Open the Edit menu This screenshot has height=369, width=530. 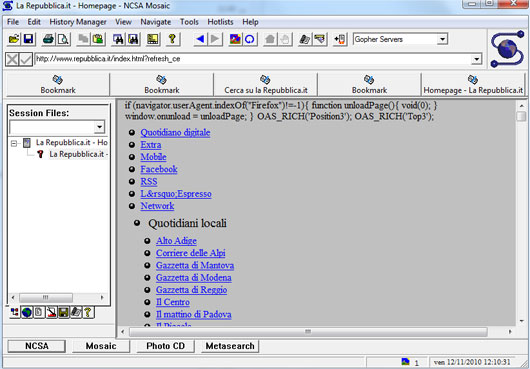(34, 22)
